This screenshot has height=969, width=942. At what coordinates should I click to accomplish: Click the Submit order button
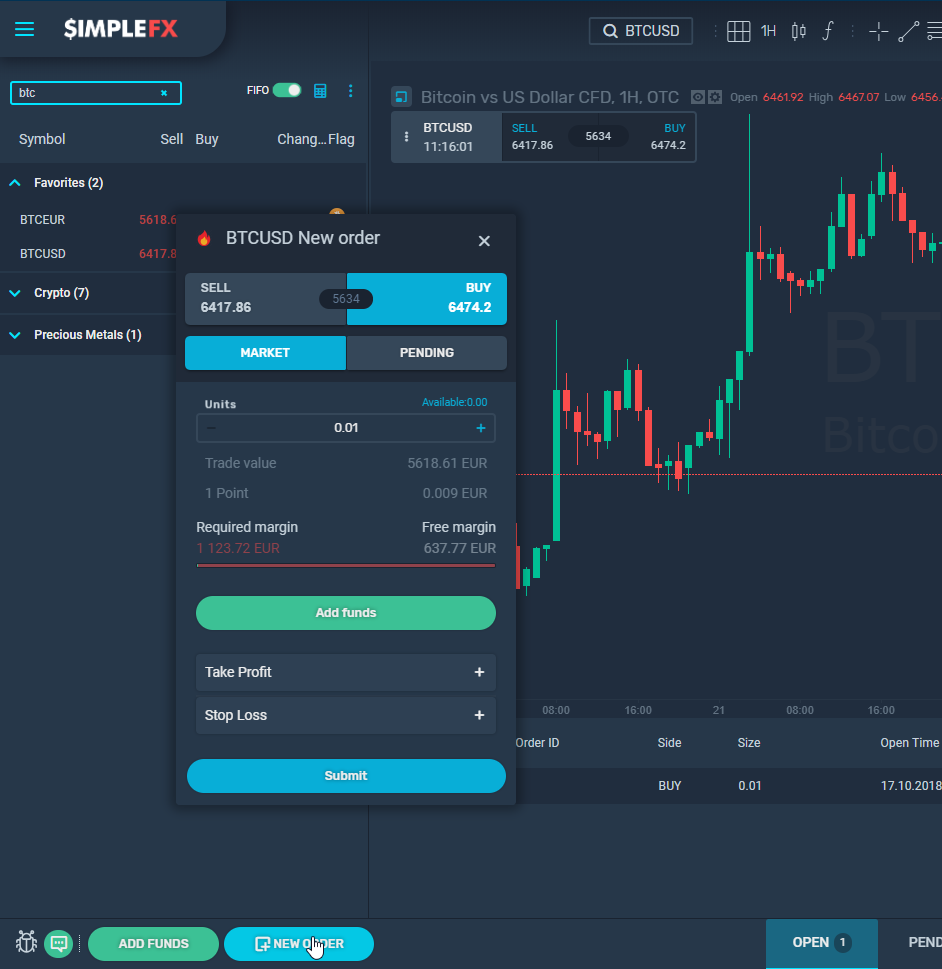(346, 776)
